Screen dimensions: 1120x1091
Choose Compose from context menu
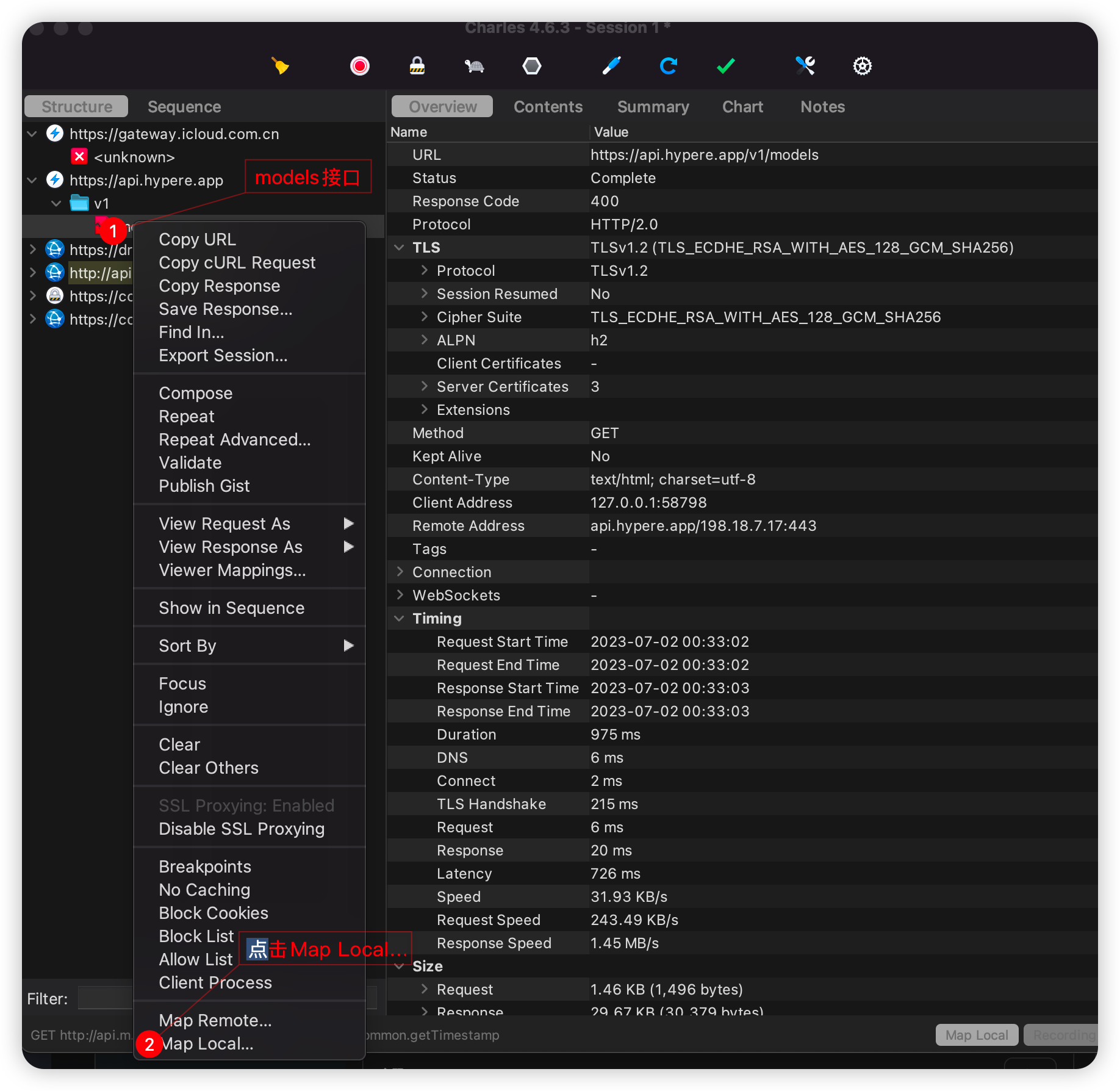[x=249, y=393]
